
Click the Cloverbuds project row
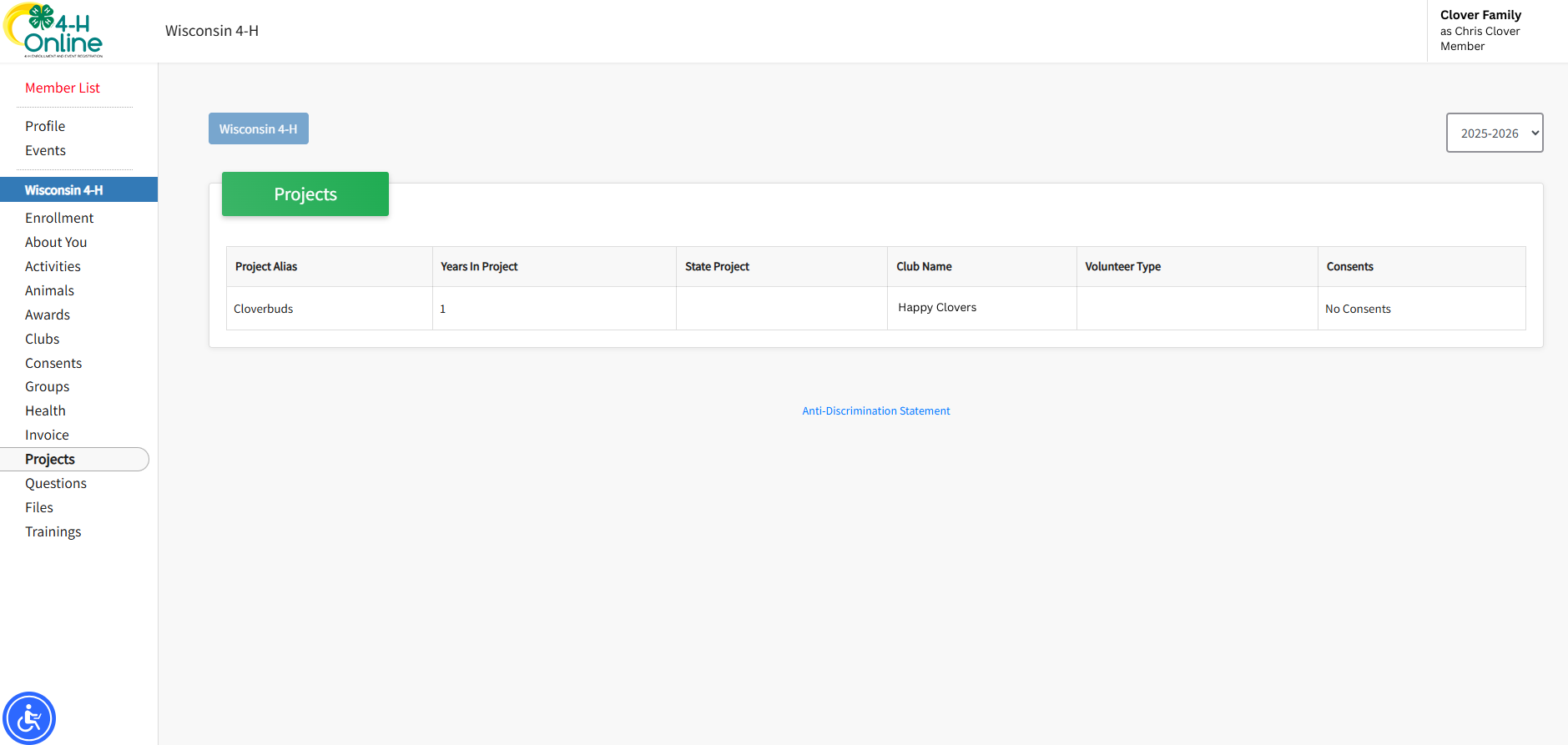pyautogui.click(x=264, y=309)
